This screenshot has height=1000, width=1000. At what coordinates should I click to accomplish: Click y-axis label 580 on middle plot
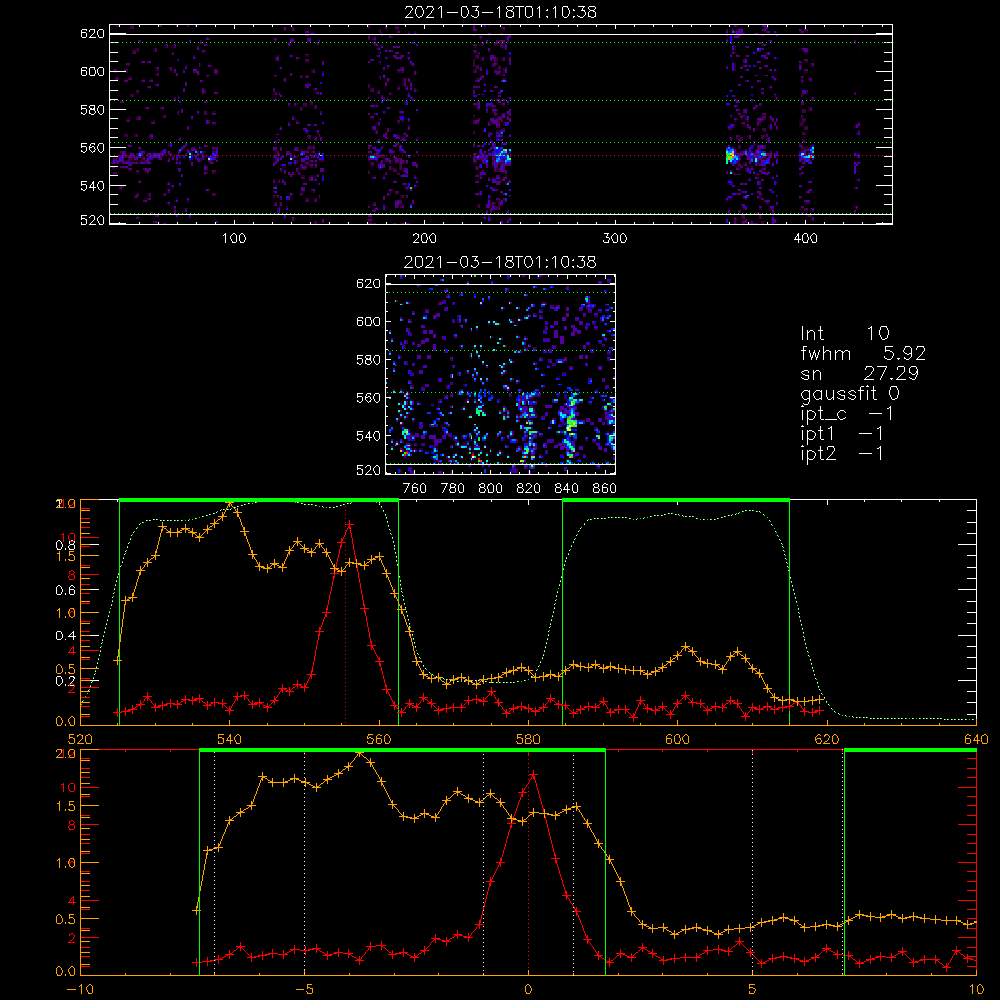point(368,360)
